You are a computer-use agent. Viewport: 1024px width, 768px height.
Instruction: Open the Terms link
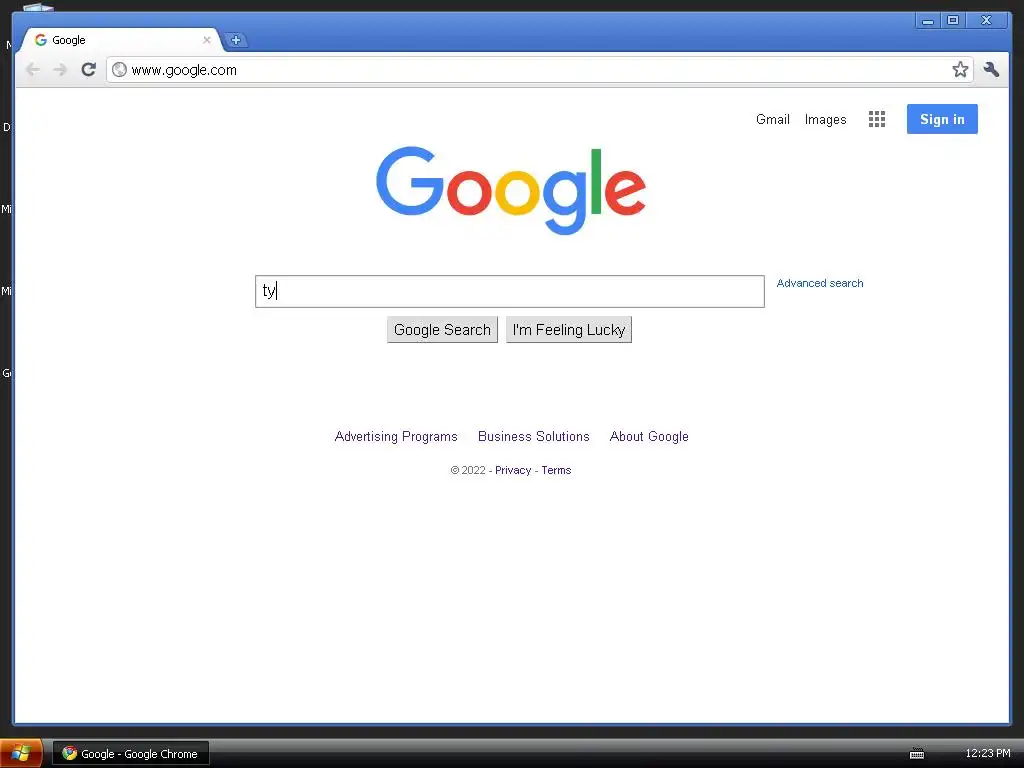click(x=556, y=470)
